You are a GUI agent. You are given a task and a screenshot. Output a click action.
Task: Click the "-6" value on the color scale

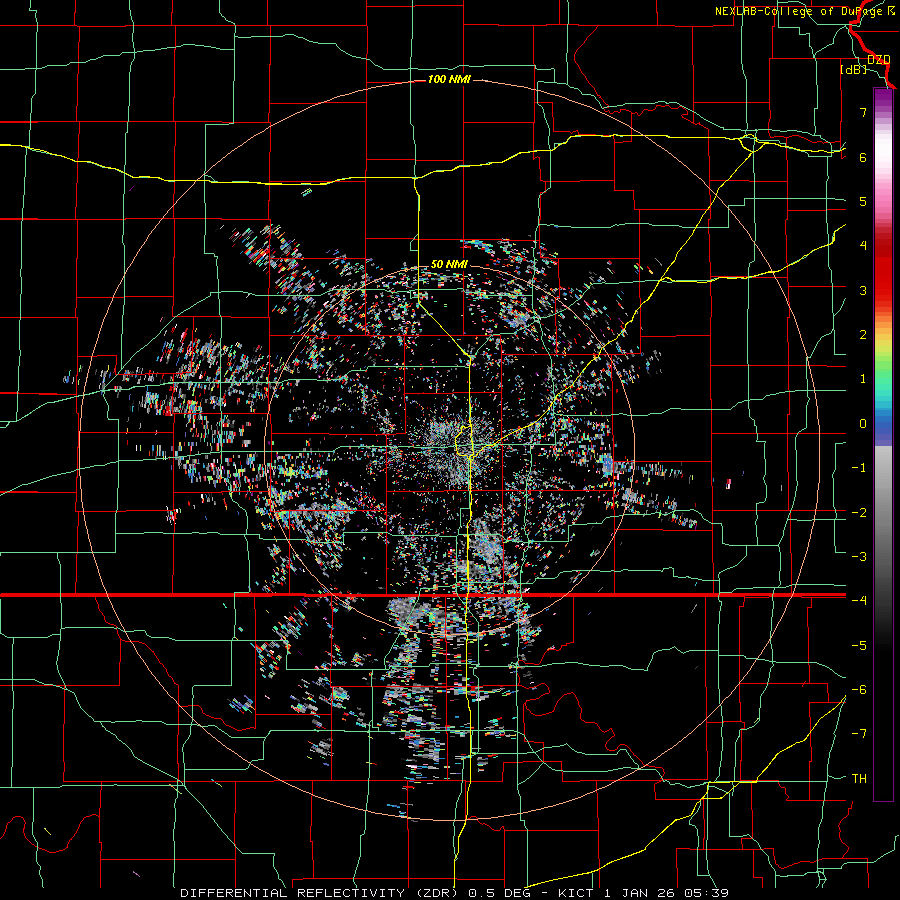pos(859,690)
